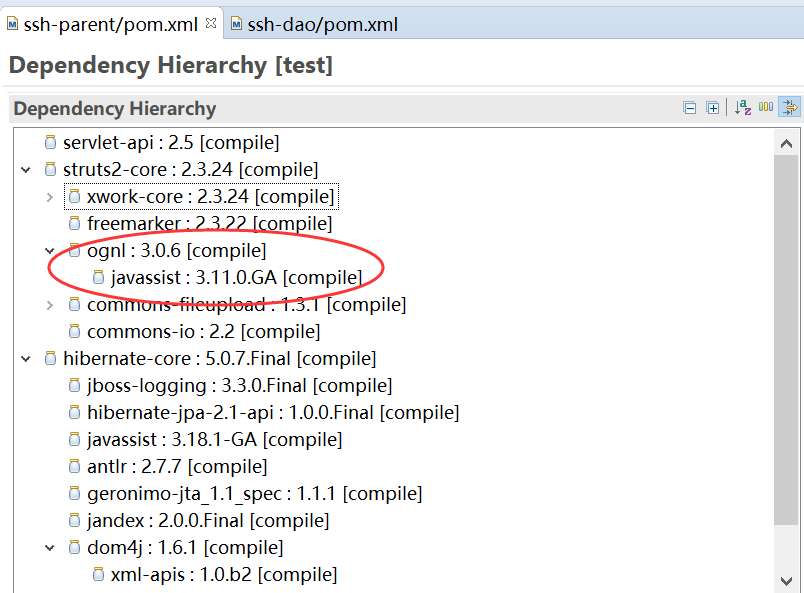The image size is (804, 593).
Task: Select freemarker : 2.3.22 dependency
Action: tap(209, 224)
